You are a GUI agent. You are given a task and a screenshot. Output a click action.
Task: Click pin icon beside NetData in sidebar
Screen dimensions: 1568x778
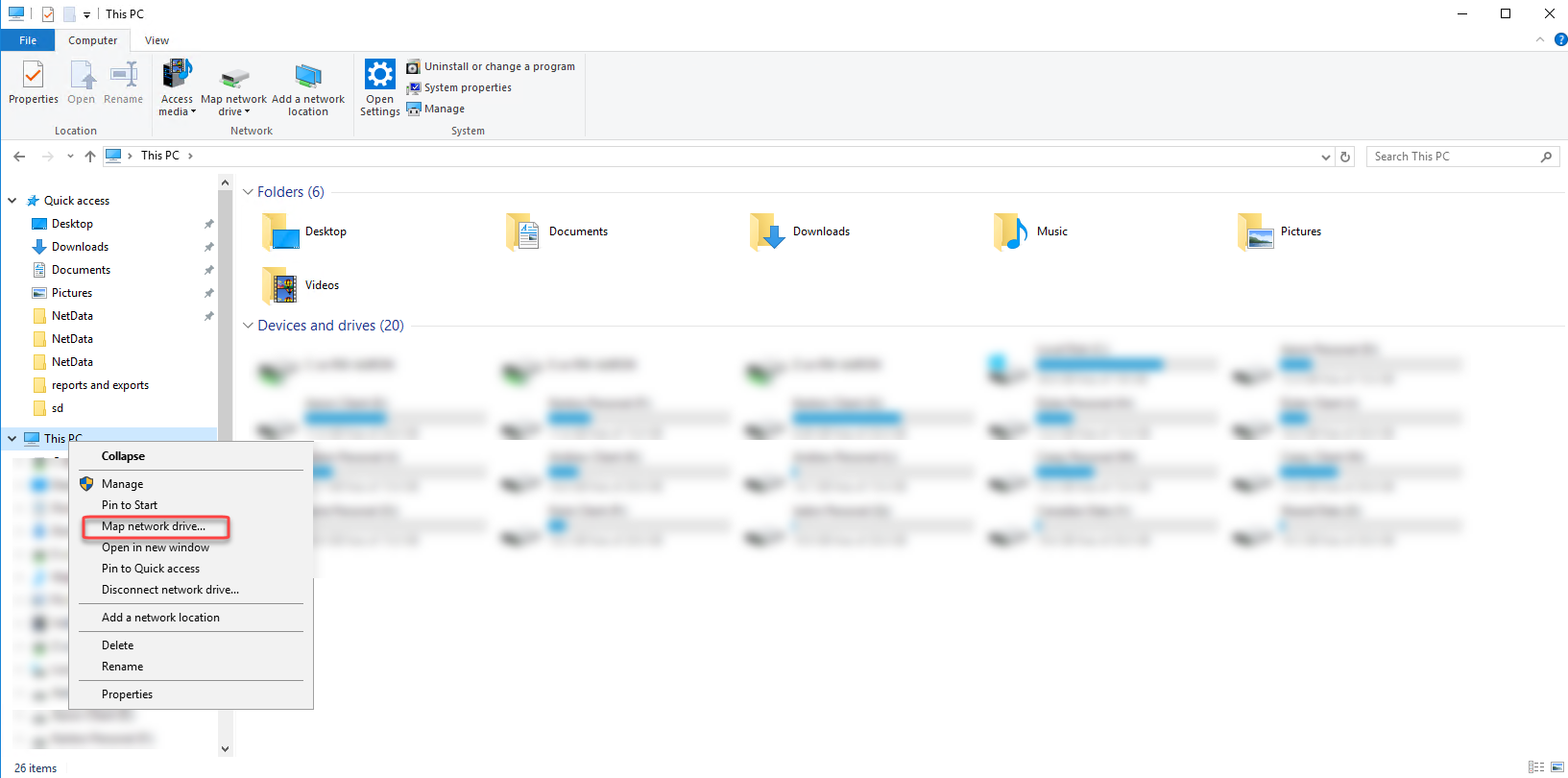(x=208, y=316)
